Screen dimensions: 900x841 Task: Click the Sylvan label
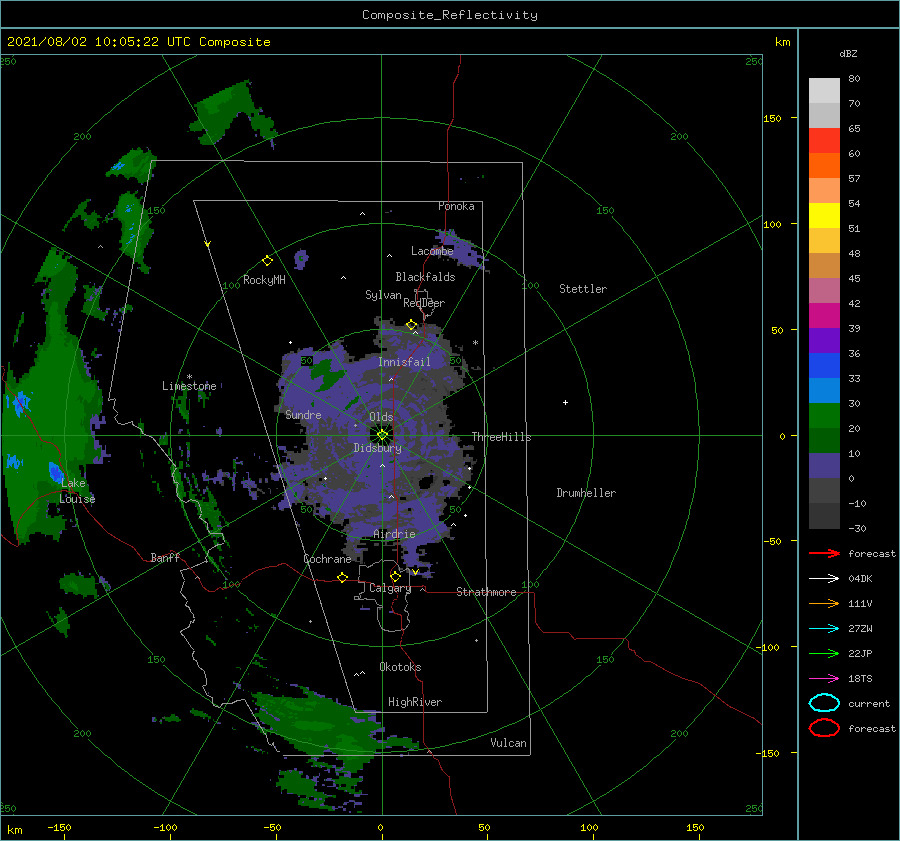(x=383, y=295)
